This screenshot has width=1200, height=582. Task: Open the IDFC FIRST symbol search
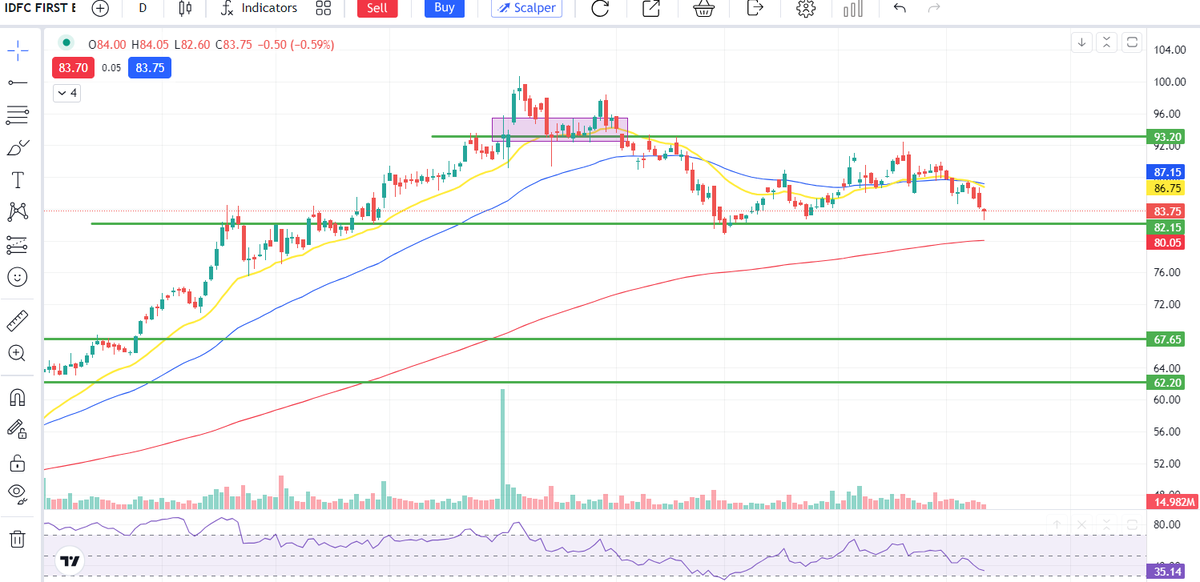[41, 8]
